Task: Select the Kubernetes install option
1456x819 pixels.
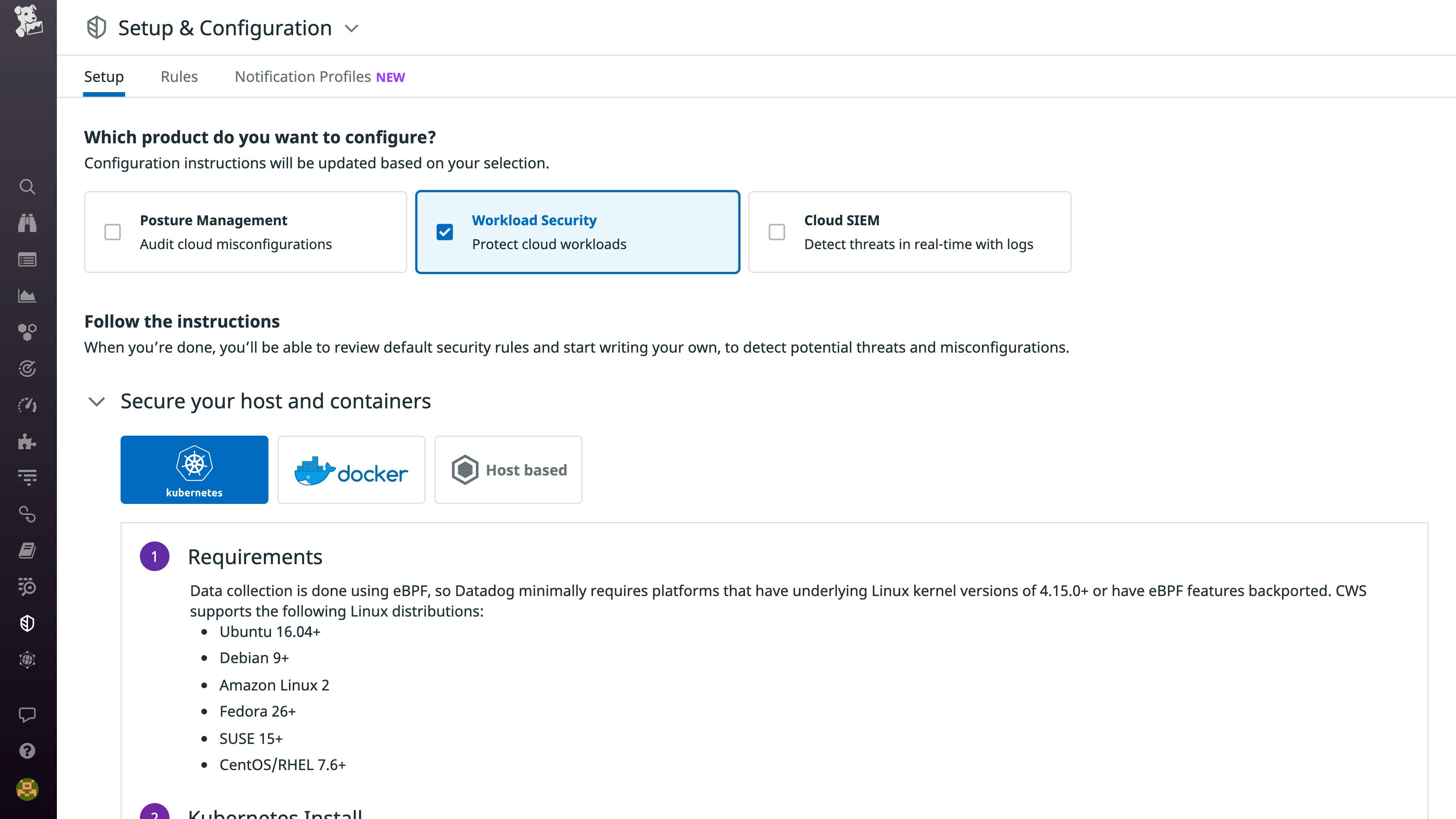Action: click(194, 470)
